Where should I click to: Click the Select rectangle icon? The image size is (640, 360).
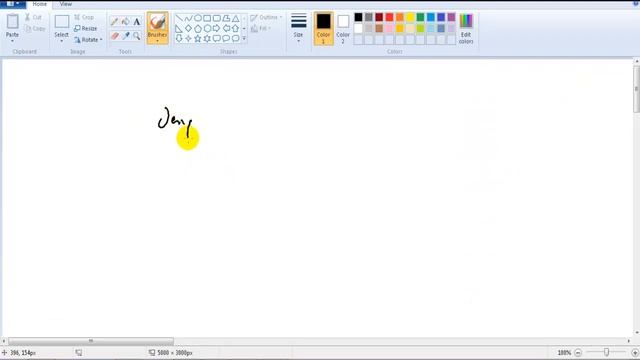[62, 22]
